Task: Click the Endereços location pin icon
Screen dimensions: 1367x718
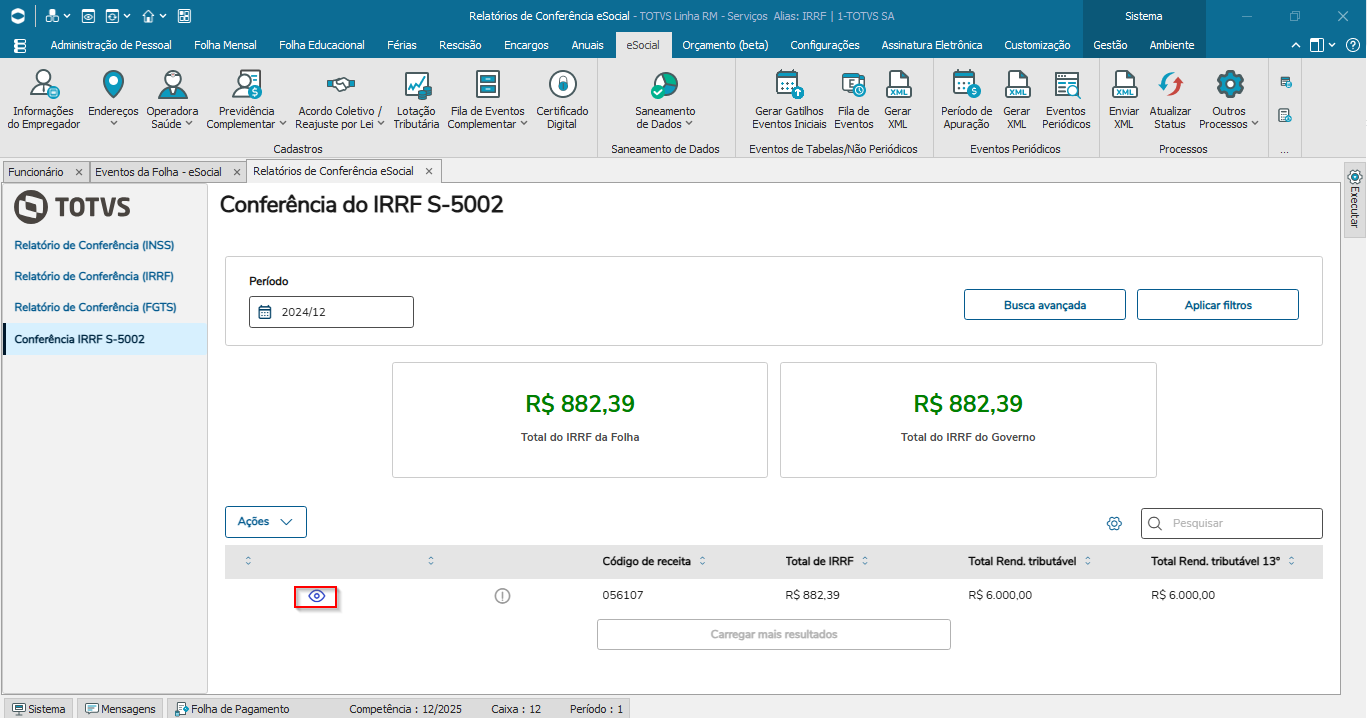Action: coord(113,84)
